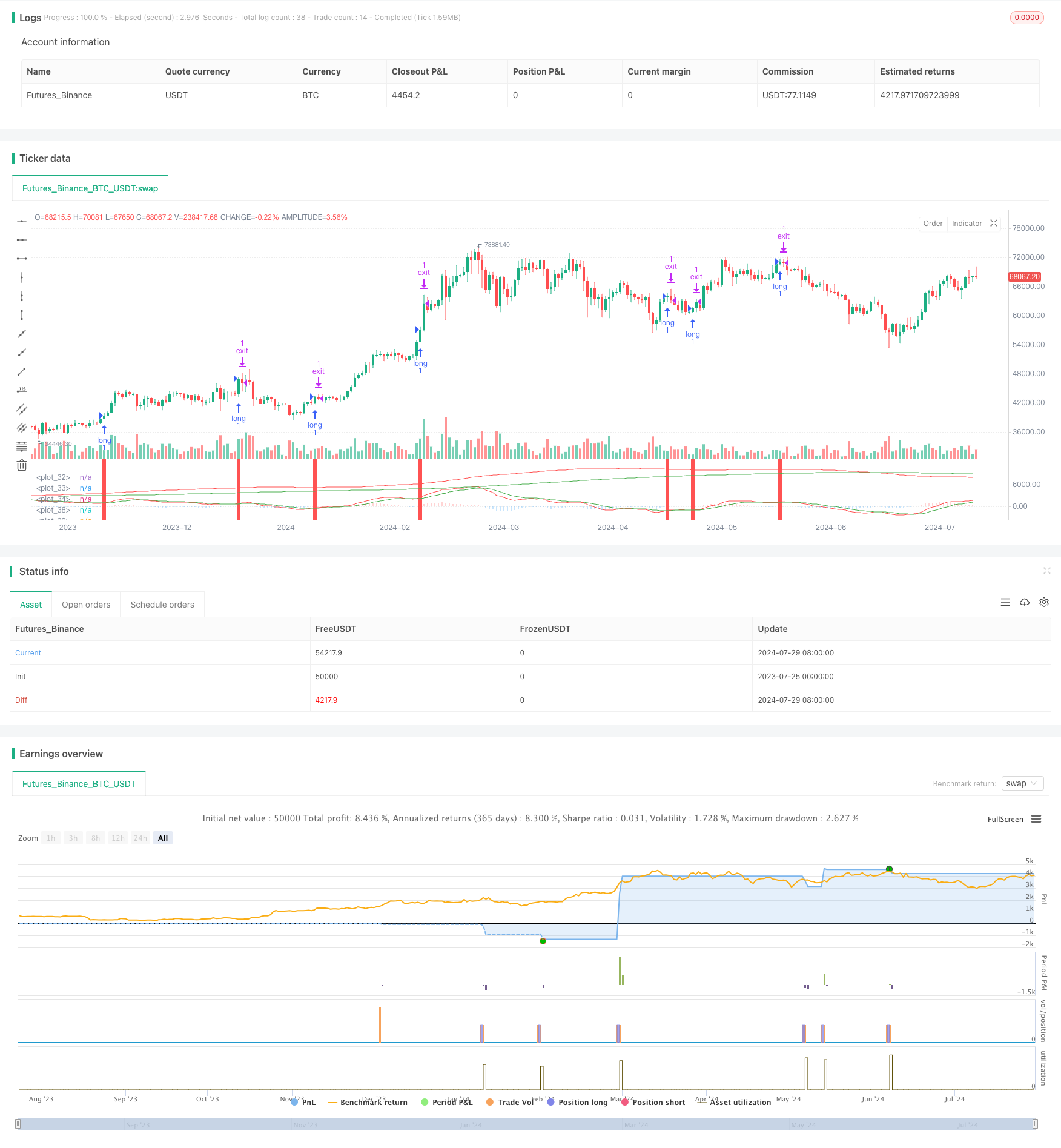1061x1148 pixels.
Task: Click the drawdown marker on the PnL line
Action: 543,941
